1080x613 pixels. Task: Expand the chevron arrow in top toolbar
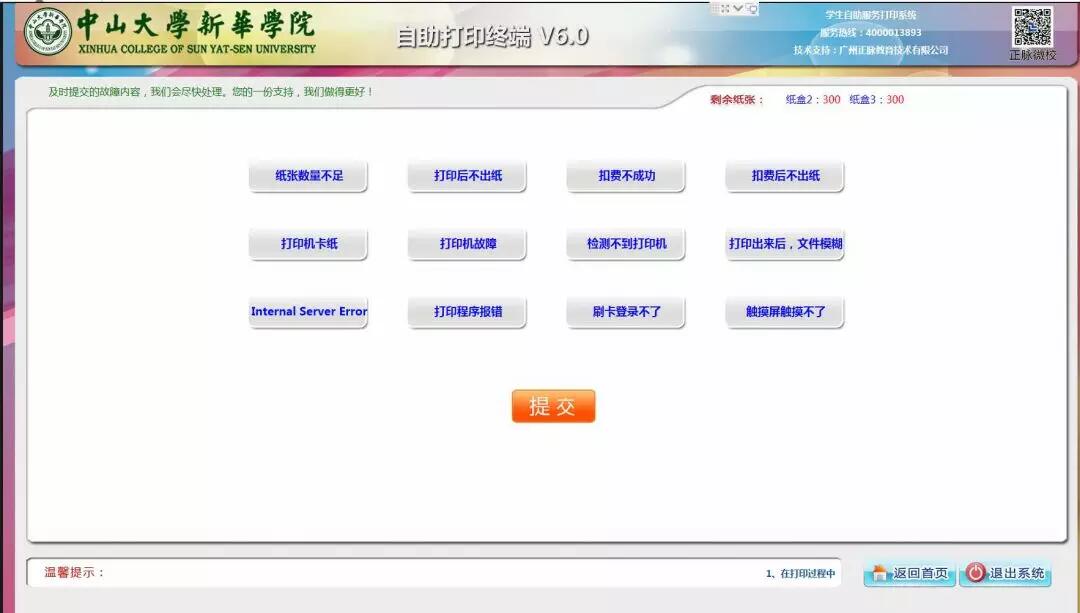pos(738,8)
